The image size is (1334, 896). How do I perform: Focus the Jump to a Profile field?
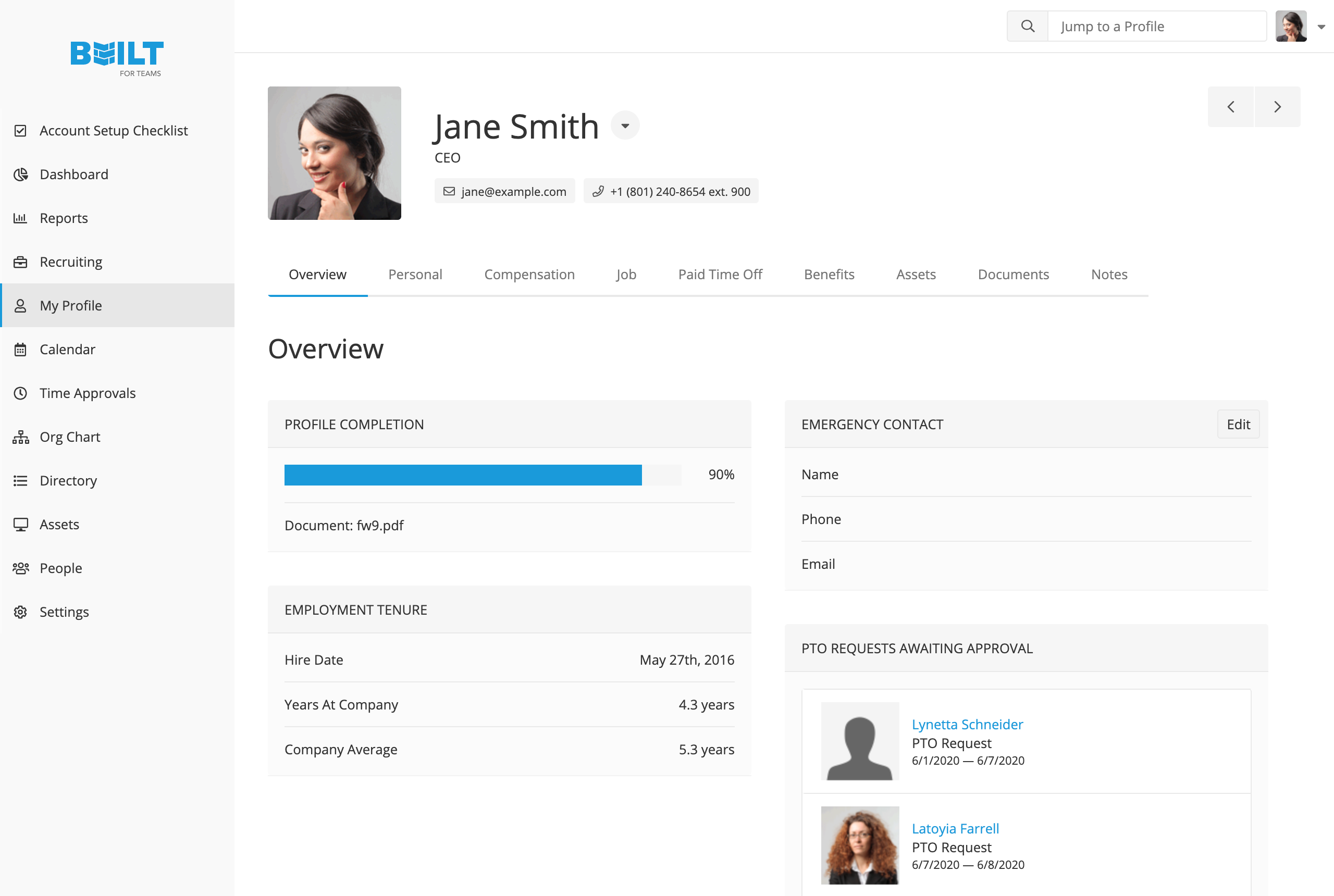click(1156, 27)
